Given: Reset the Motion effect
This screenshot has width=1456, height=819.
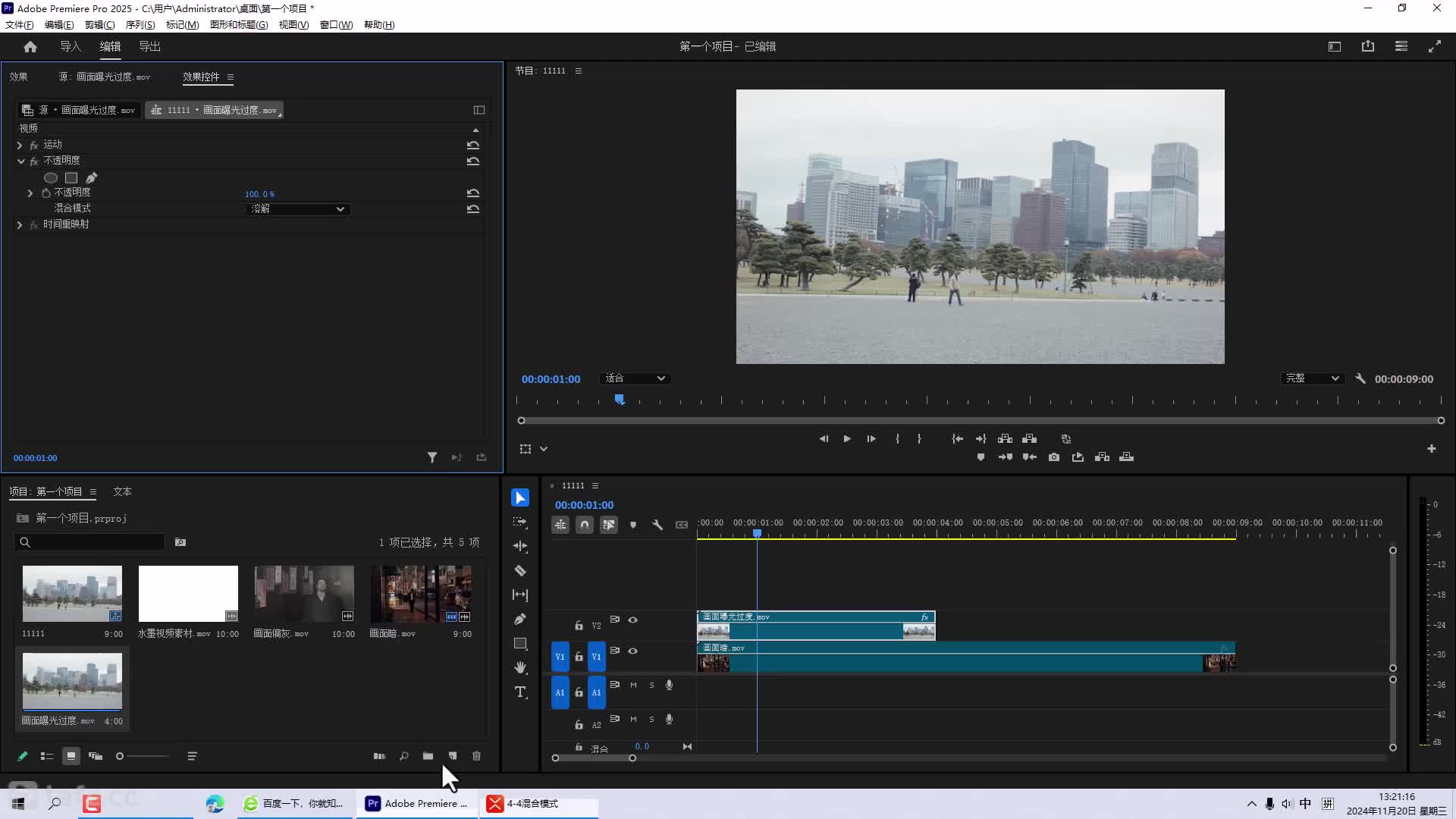Looking at the screenshot, I should 473,144.
